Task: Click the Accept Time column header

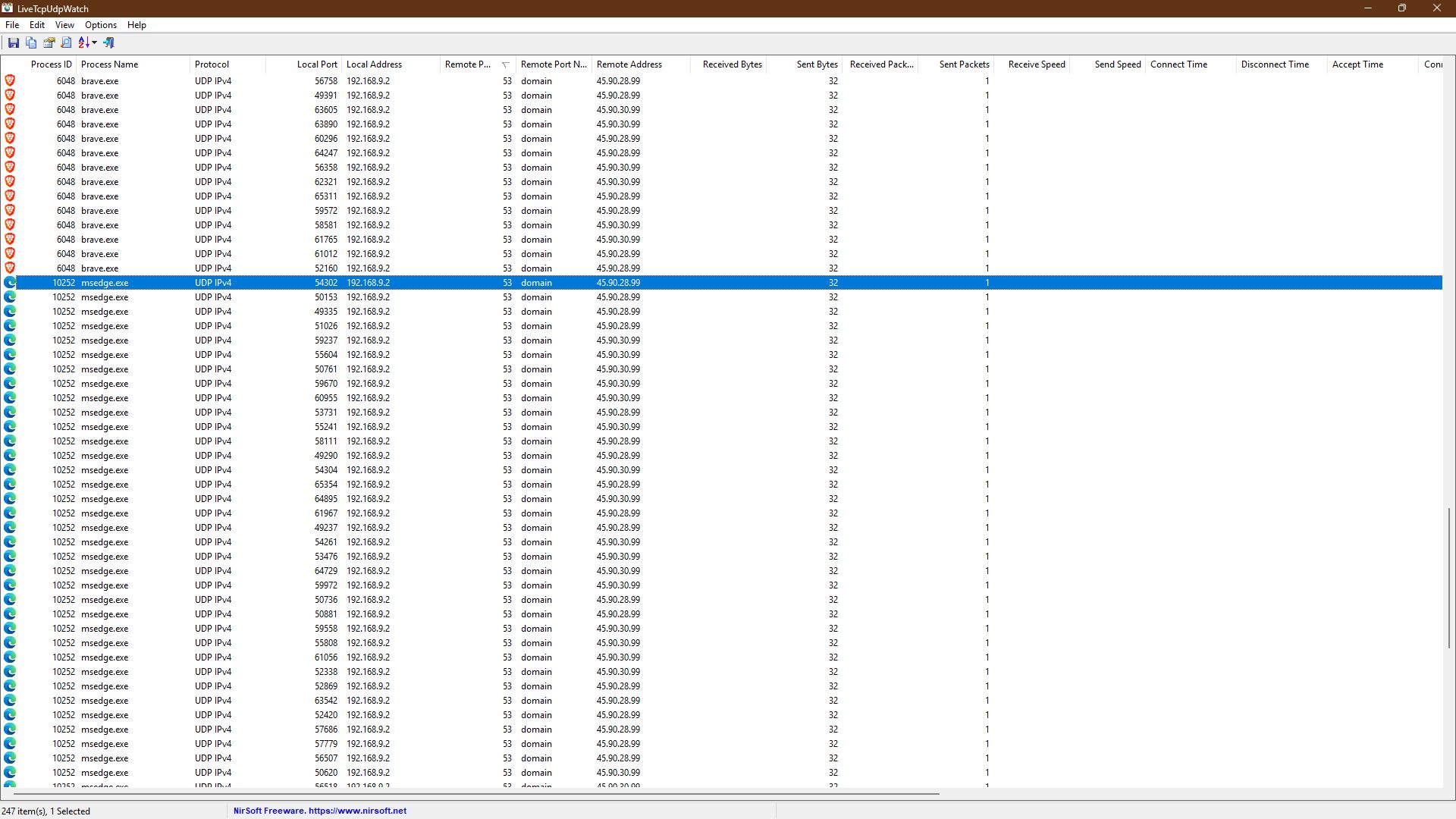Action: coord(1373,64)
